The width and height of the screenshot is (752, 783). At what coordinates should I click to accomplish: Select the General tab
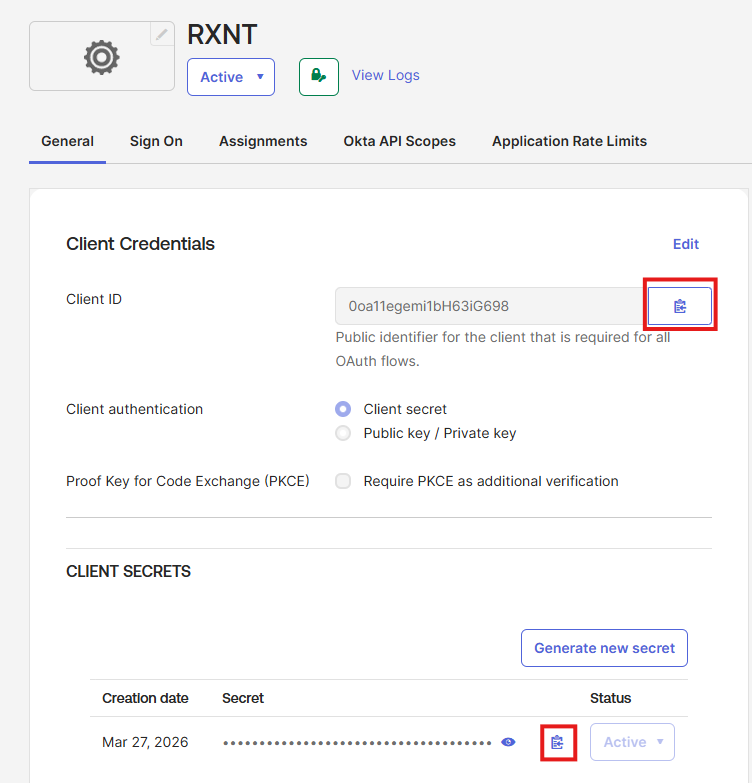(x=67, y=141)
